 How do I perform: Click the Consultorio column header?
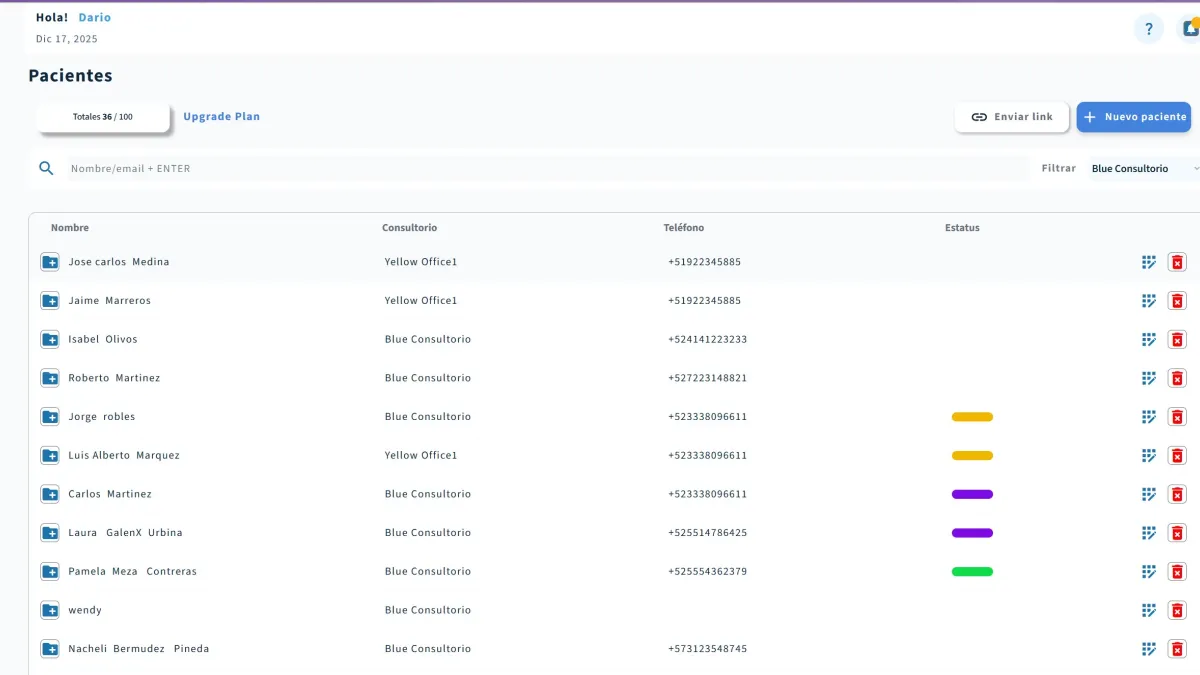click(x=410, y=228)
